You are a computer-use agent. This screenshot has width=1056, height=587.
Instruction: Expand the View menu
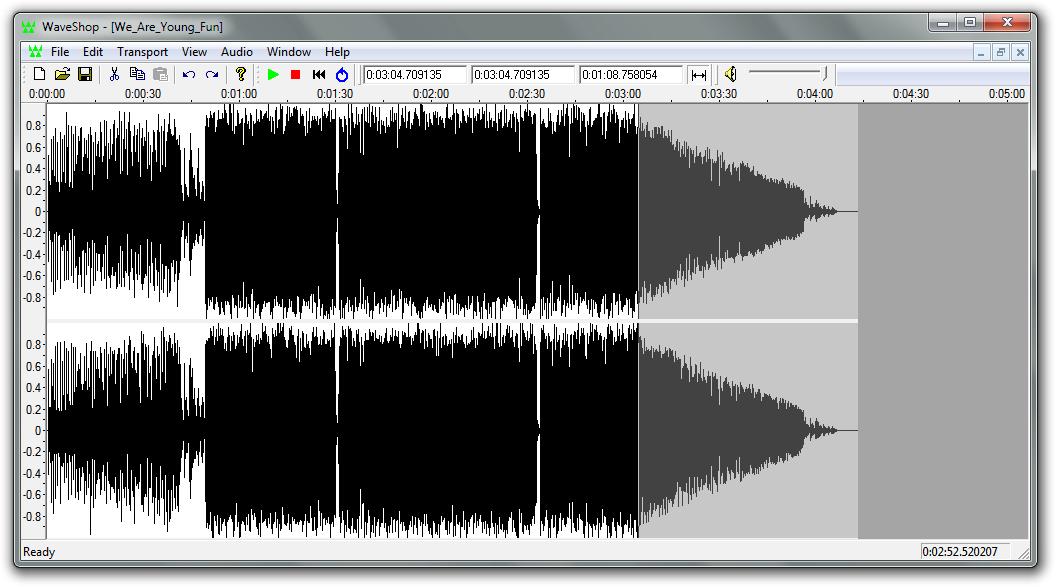[x=194, y=52]
